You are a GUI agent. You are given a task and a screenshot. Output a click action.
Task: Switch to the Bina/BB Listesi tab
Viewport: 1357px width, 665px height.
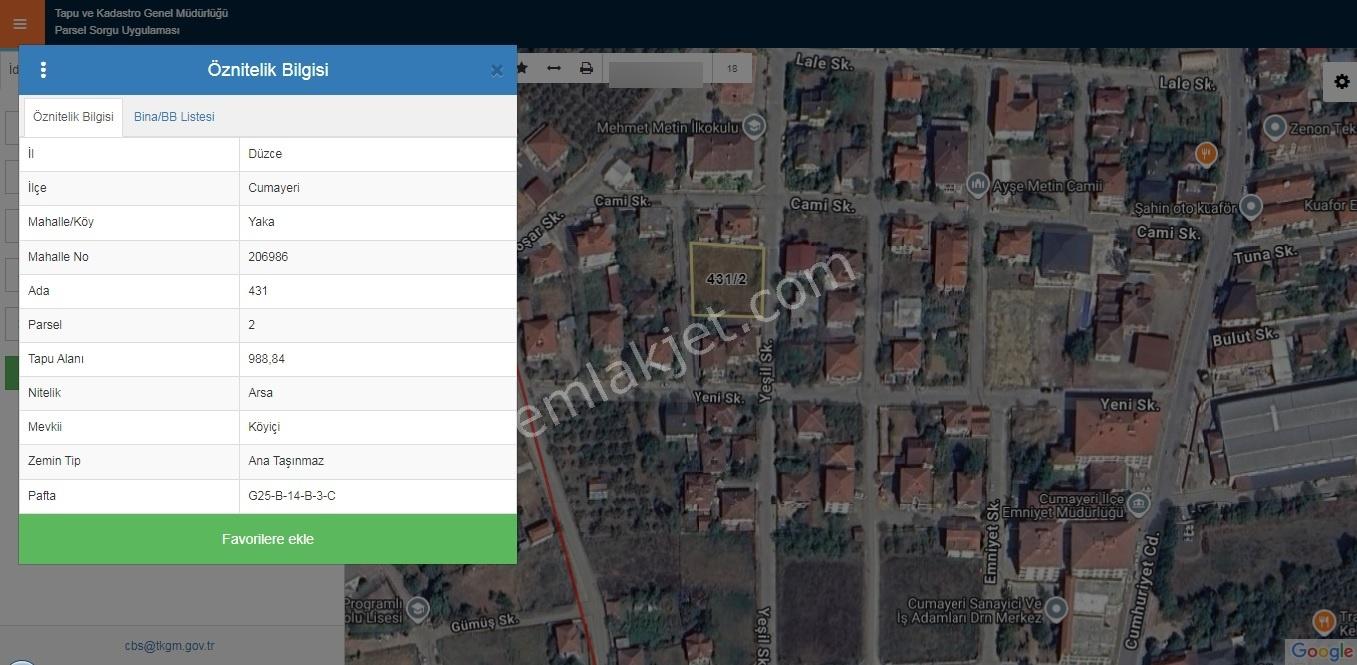174,117
